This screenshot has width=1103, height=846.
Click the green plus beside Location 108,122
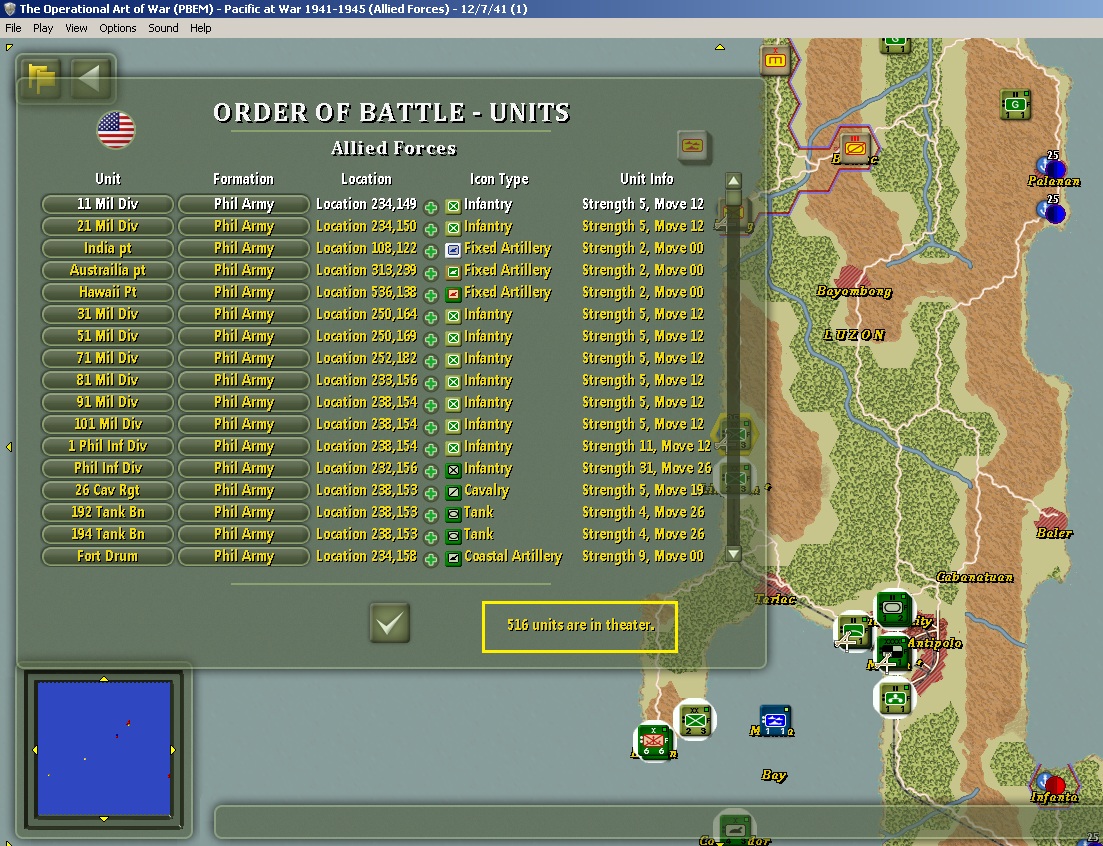point(431,251)
